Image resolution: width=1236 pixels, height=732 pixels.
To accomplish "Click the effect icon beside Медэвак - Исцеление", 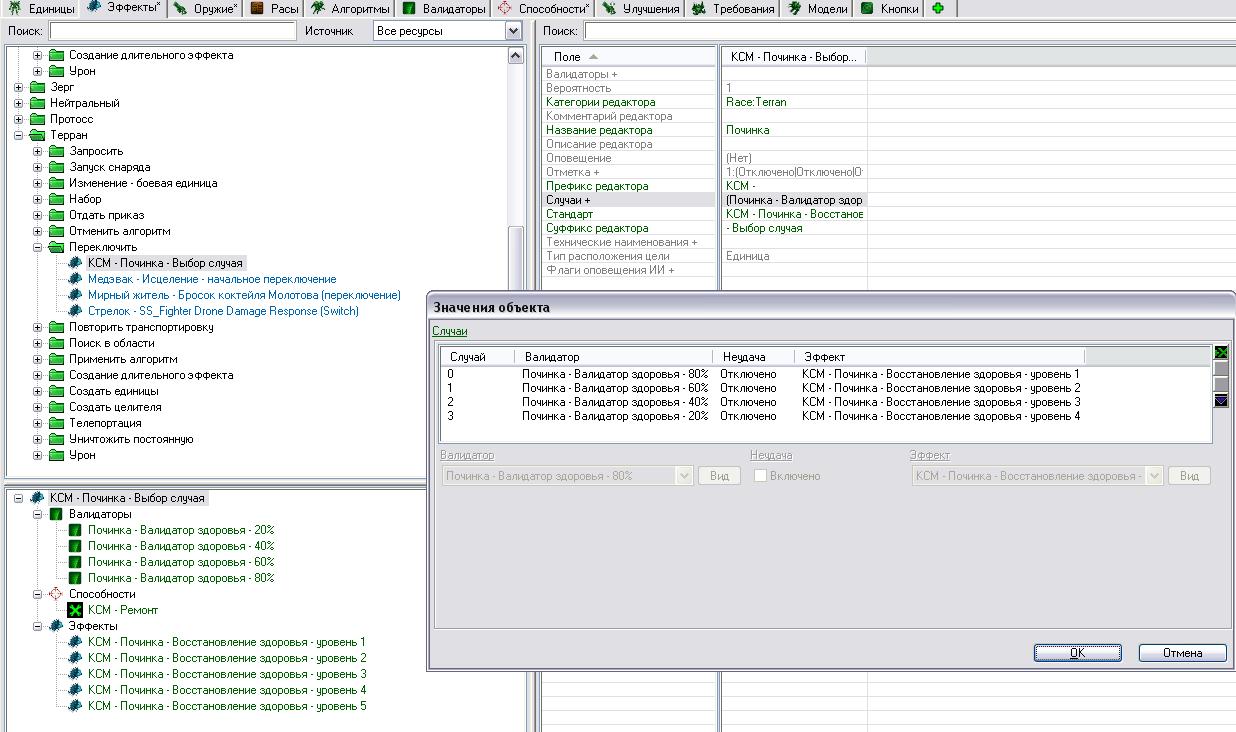I will tap(76, 279).
